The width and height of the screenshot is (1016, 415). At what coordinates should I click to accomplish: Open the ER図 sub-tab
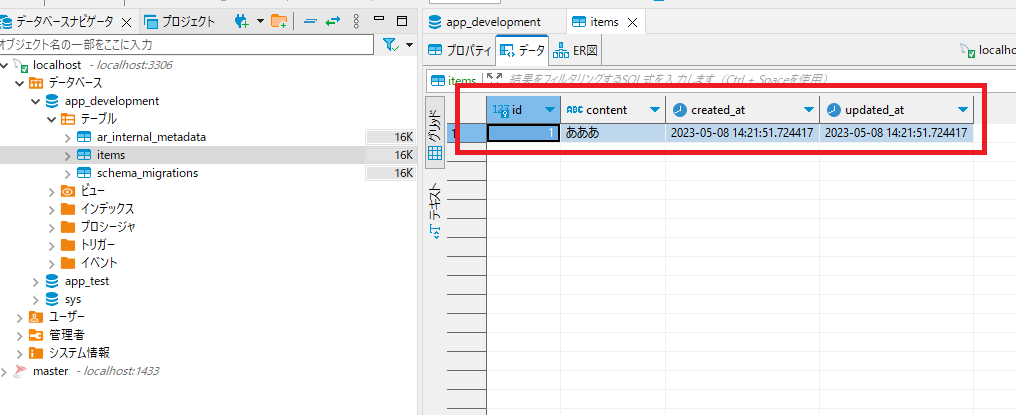(574, 50)
